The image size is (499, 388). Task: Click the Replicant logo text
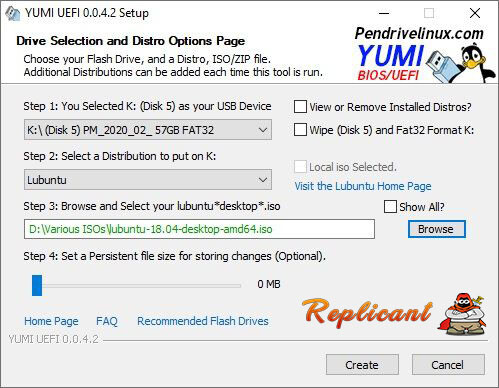click(x=367, y=313)
